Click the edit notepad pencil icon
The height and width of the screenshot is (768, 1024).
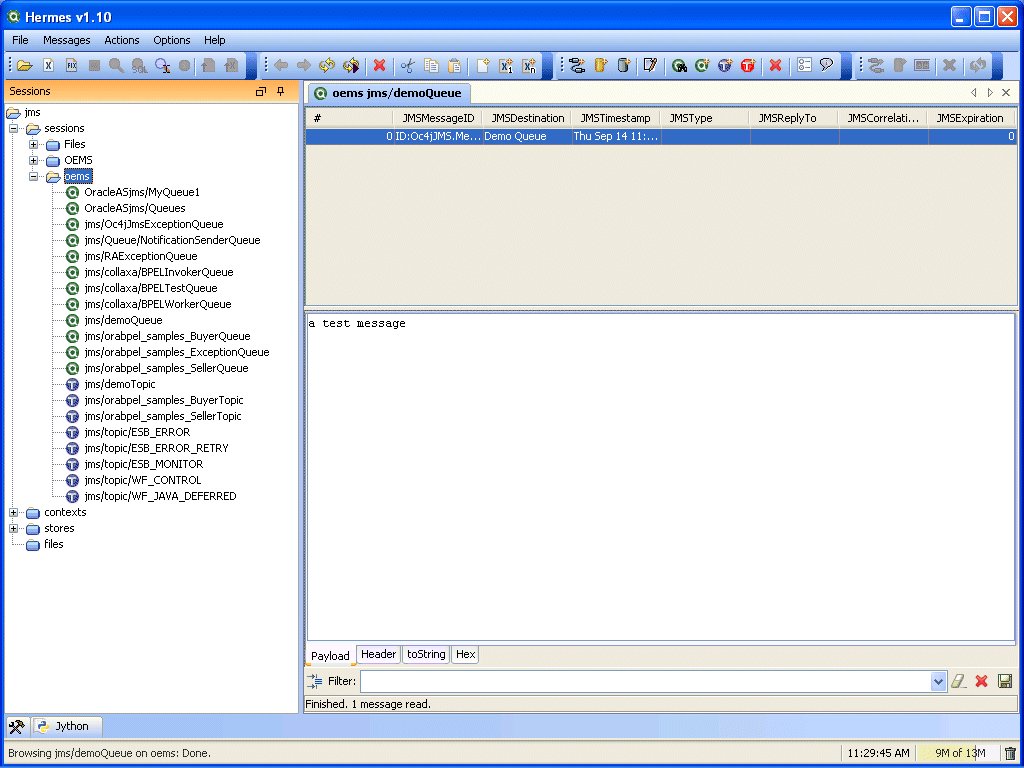tap(650, 65)
